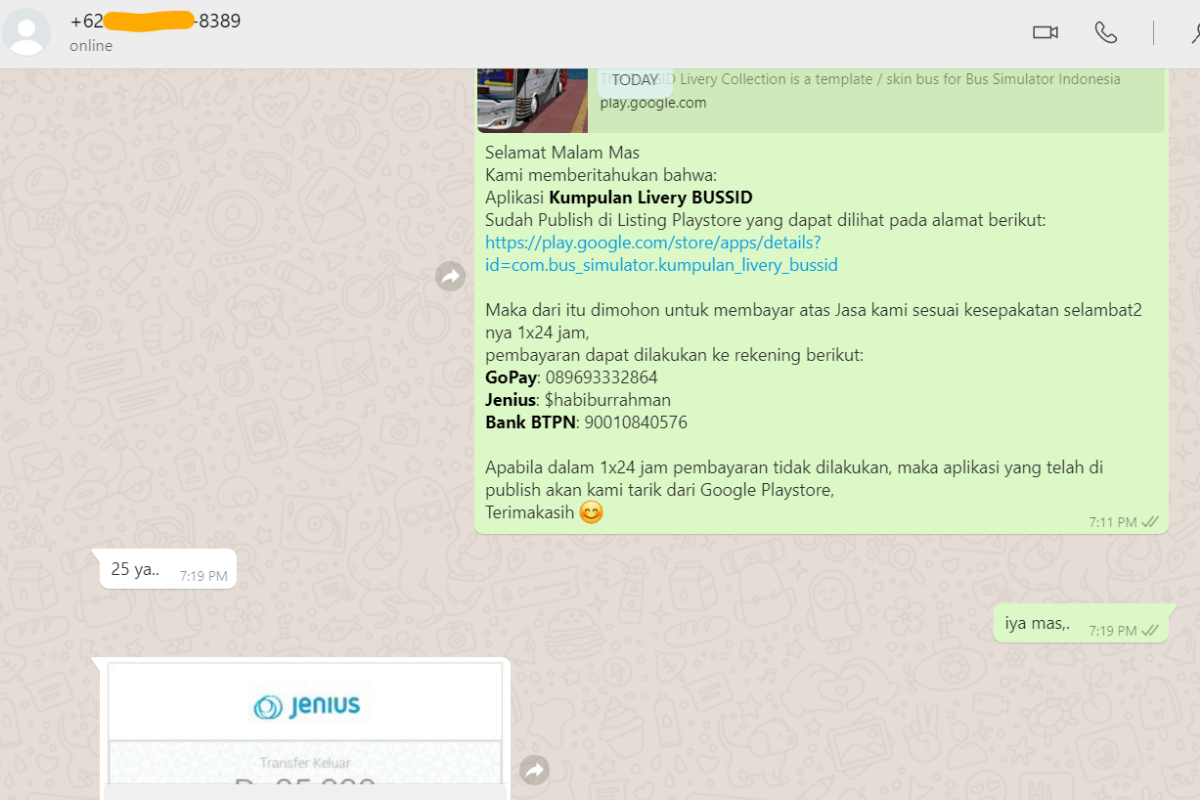This screenshot has height=800, width=1200.
Task: Click the Jenius cashtag $habiburrahman
Action: coord(607,400)
